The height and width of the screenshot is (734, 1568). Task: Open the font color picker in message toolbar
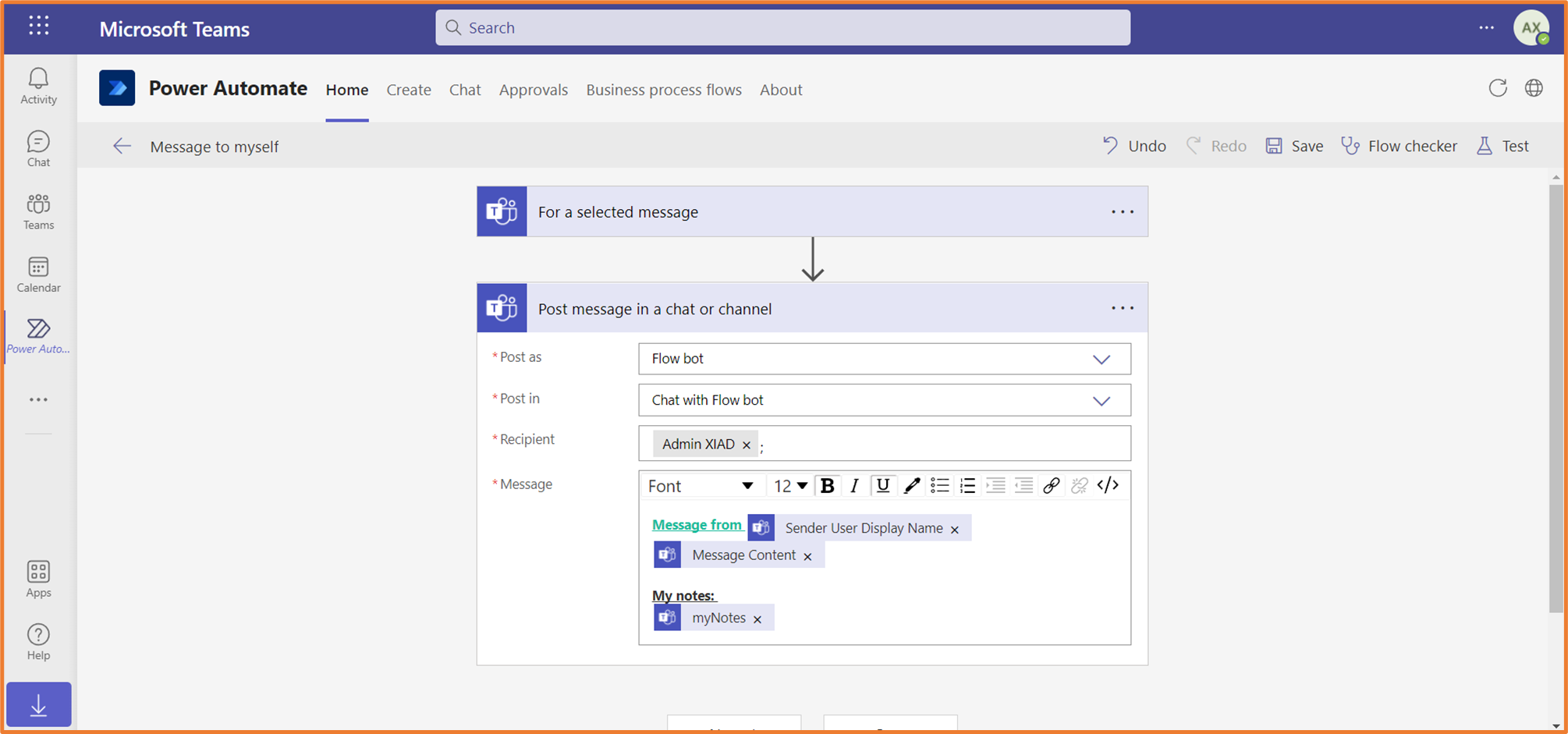click(911, 485)
